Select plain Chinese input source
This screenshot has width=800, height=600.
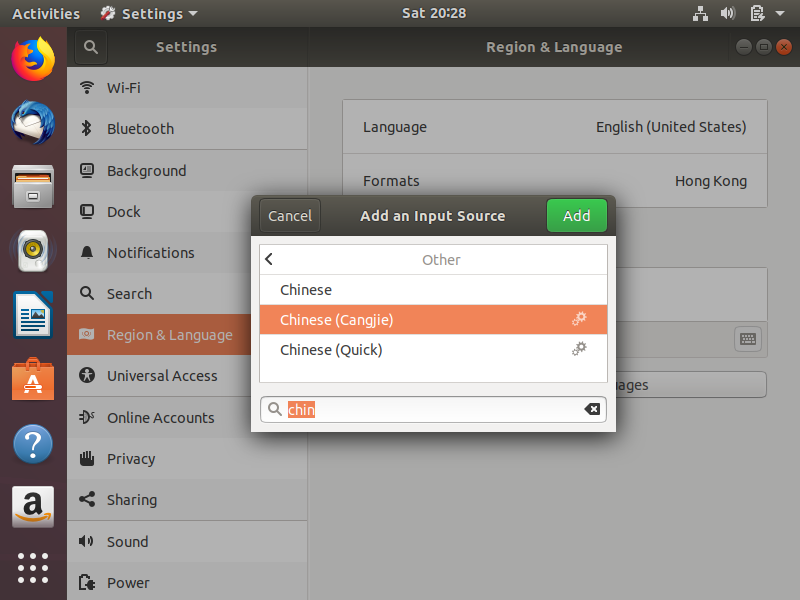(433, 290)
